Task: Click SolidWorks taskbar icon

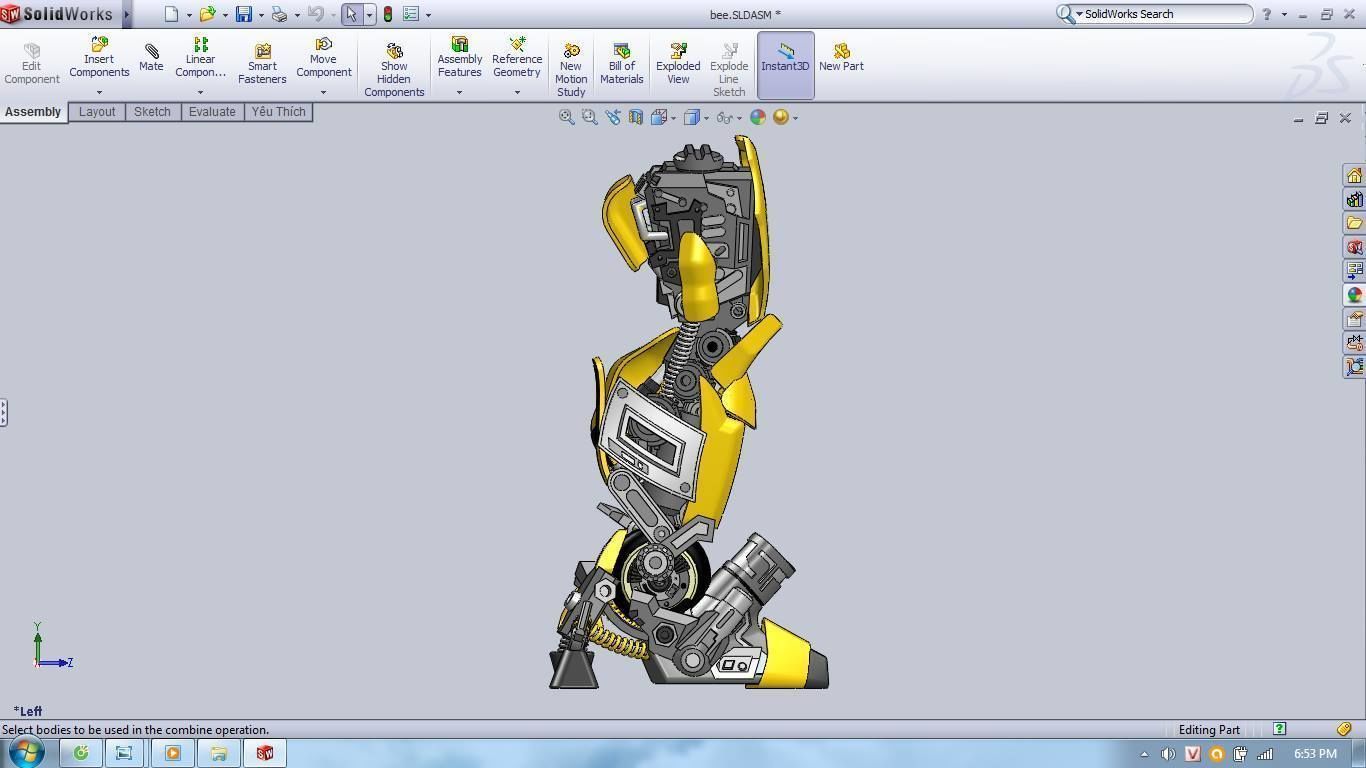Action: pos(264,753)
